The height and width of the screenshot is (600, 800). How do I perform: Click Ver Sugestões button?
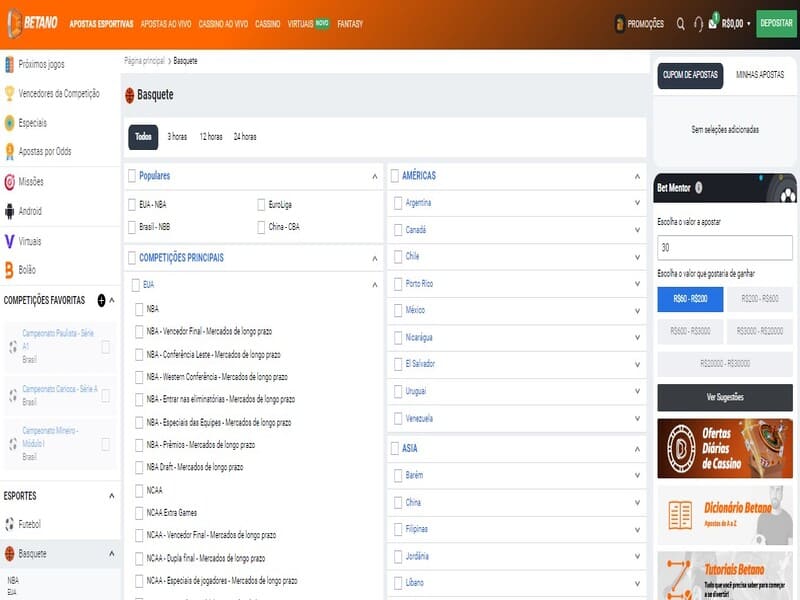pyautogui.click(x=725, y=397)
